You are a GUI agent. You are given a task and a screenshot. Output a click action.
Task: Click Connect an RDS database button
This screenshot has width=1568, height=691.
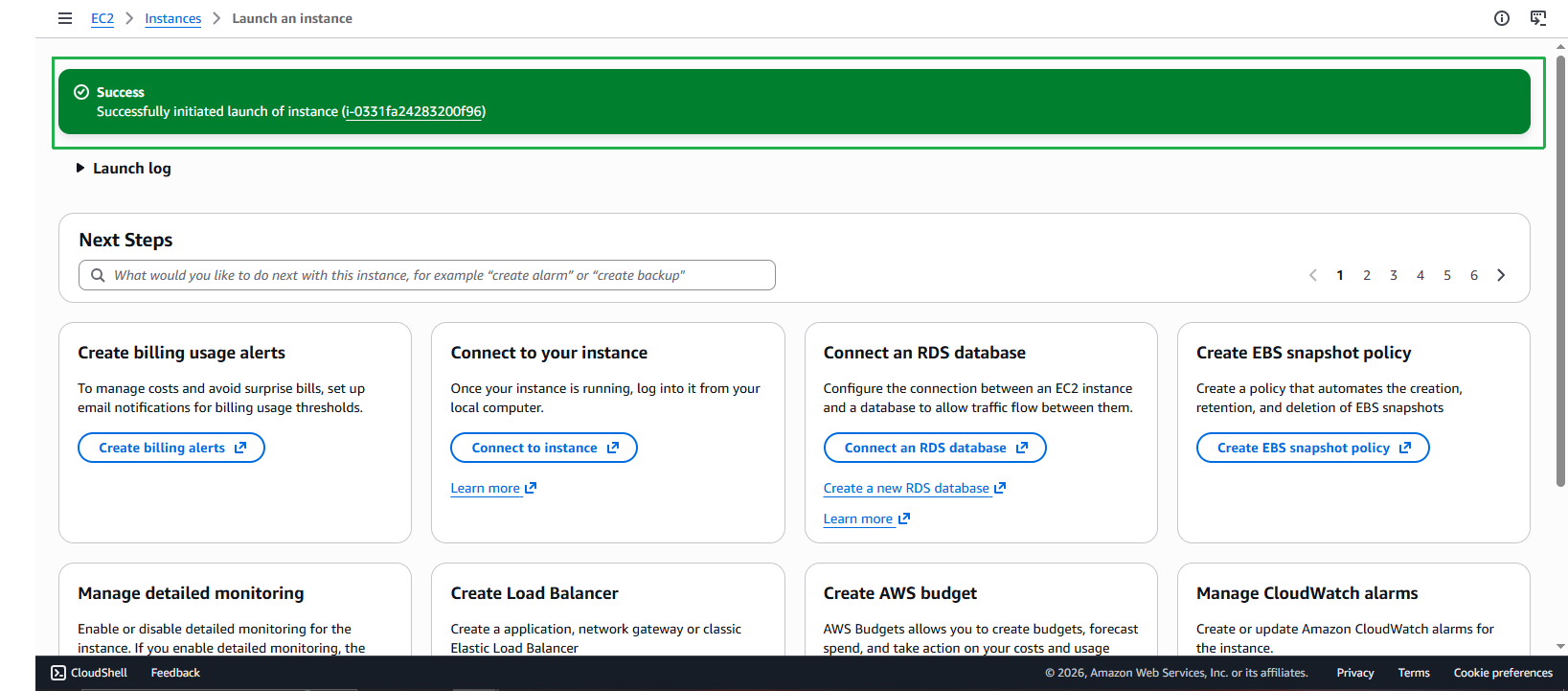click(x=935, y=448)
